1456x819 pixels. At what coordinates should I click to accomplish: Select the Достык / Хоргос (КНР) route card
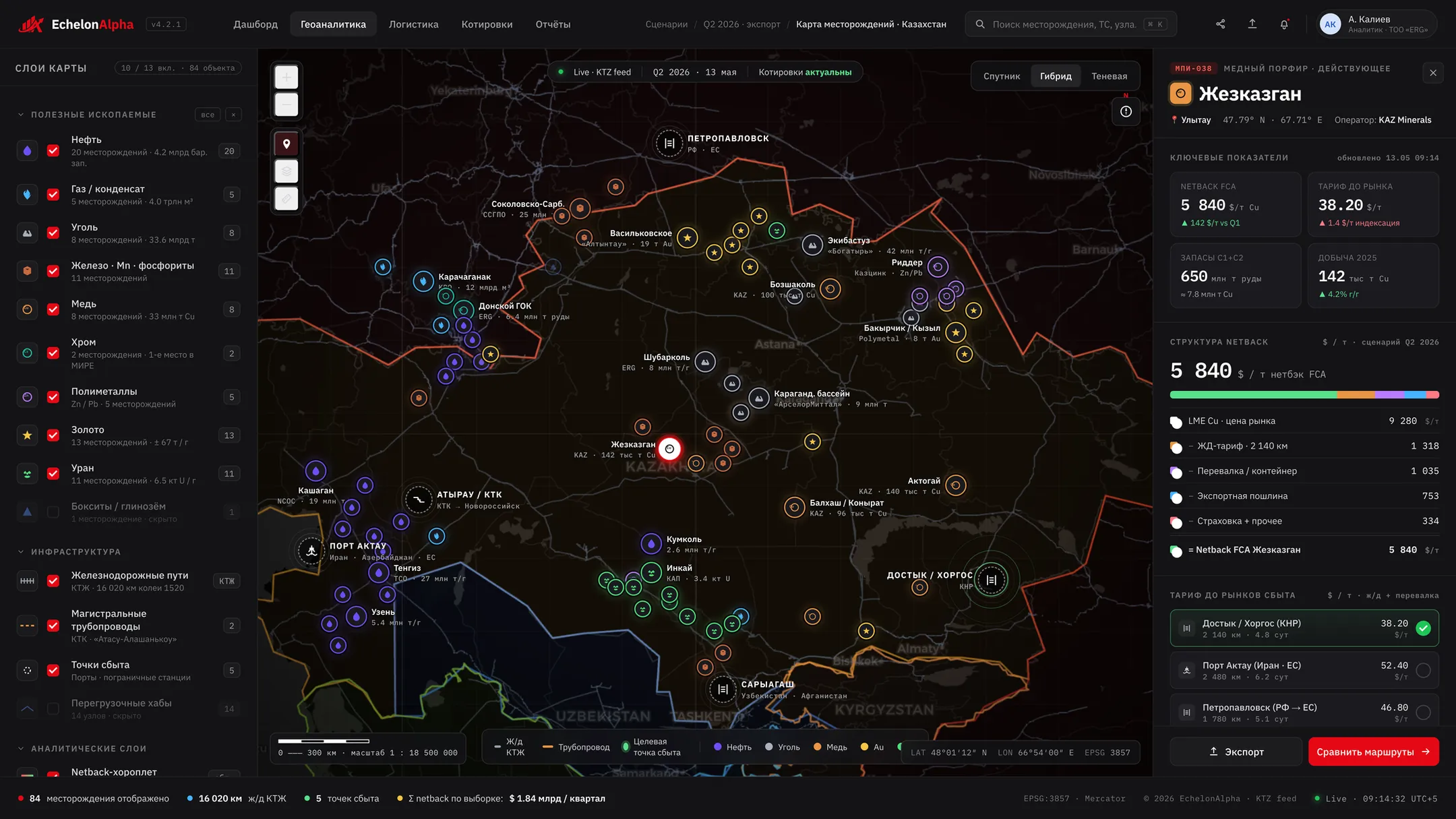1304,628
